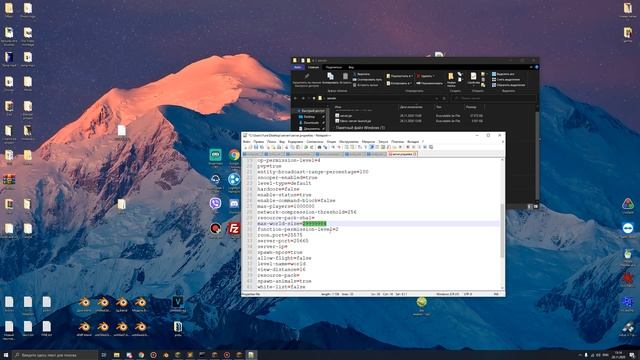Click Выделить все in Explorer ribbon

pyautogui.click(x=503, y=74)
